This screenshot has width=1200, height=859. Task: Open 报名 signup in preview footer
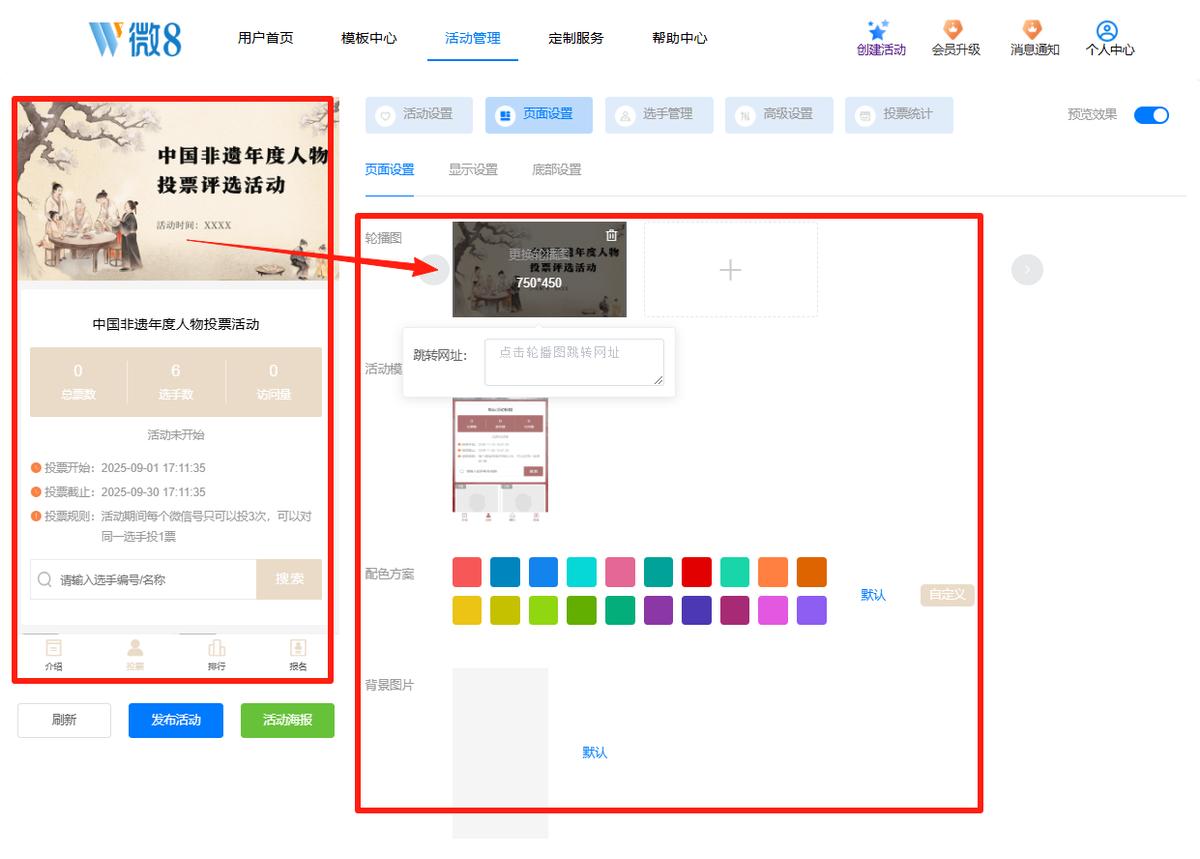coord(298,655)
